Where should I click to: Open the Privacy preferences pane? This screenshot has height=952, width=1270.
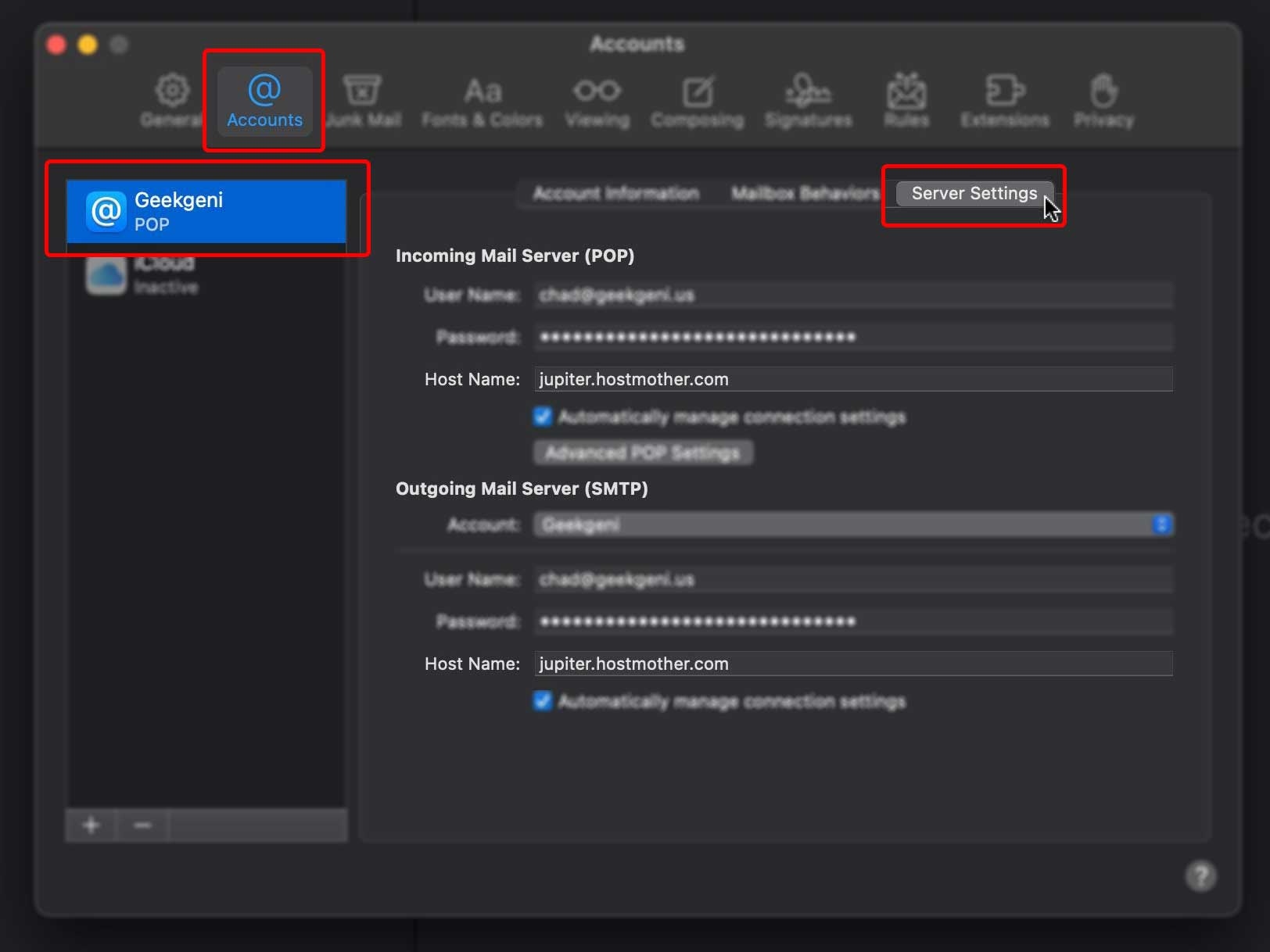[1103, 102]
